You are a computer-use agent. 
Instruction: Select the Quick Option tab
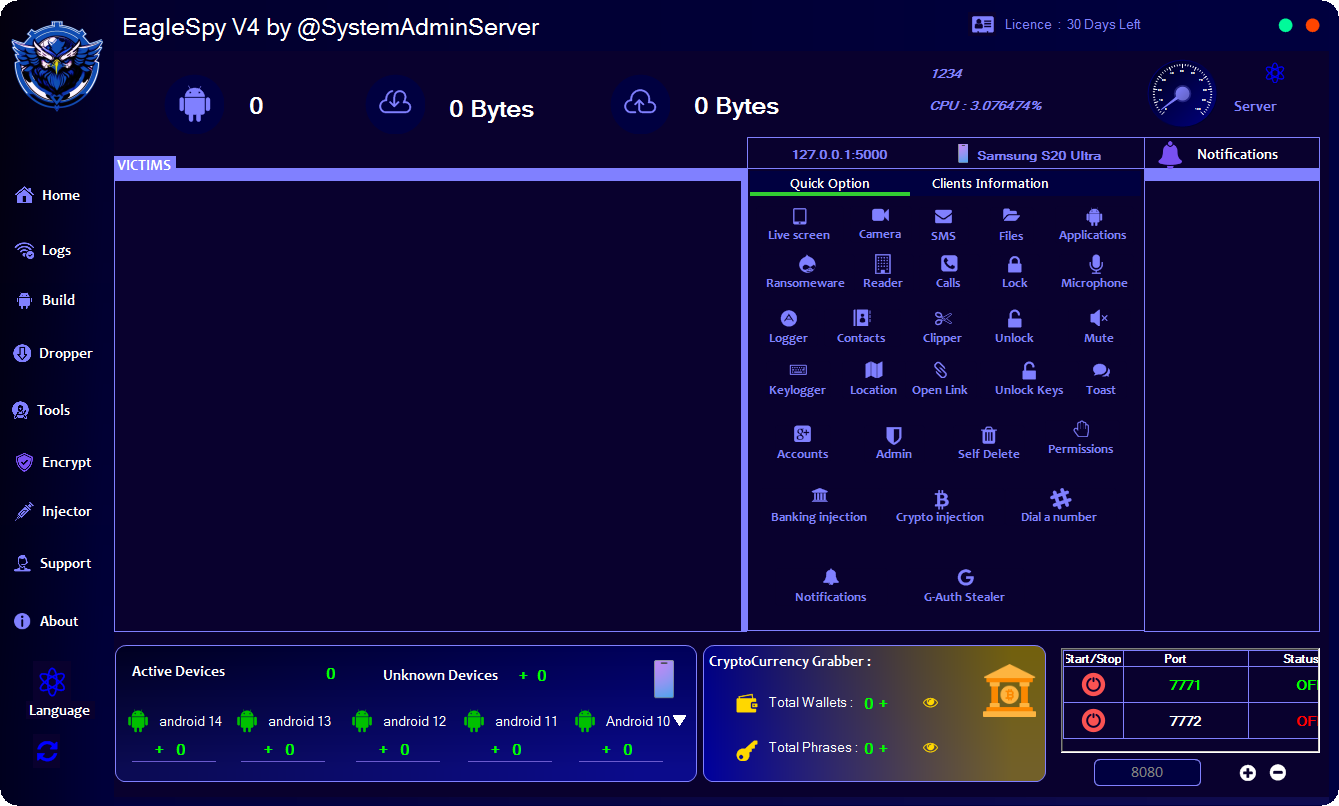(x=829, y=183)
